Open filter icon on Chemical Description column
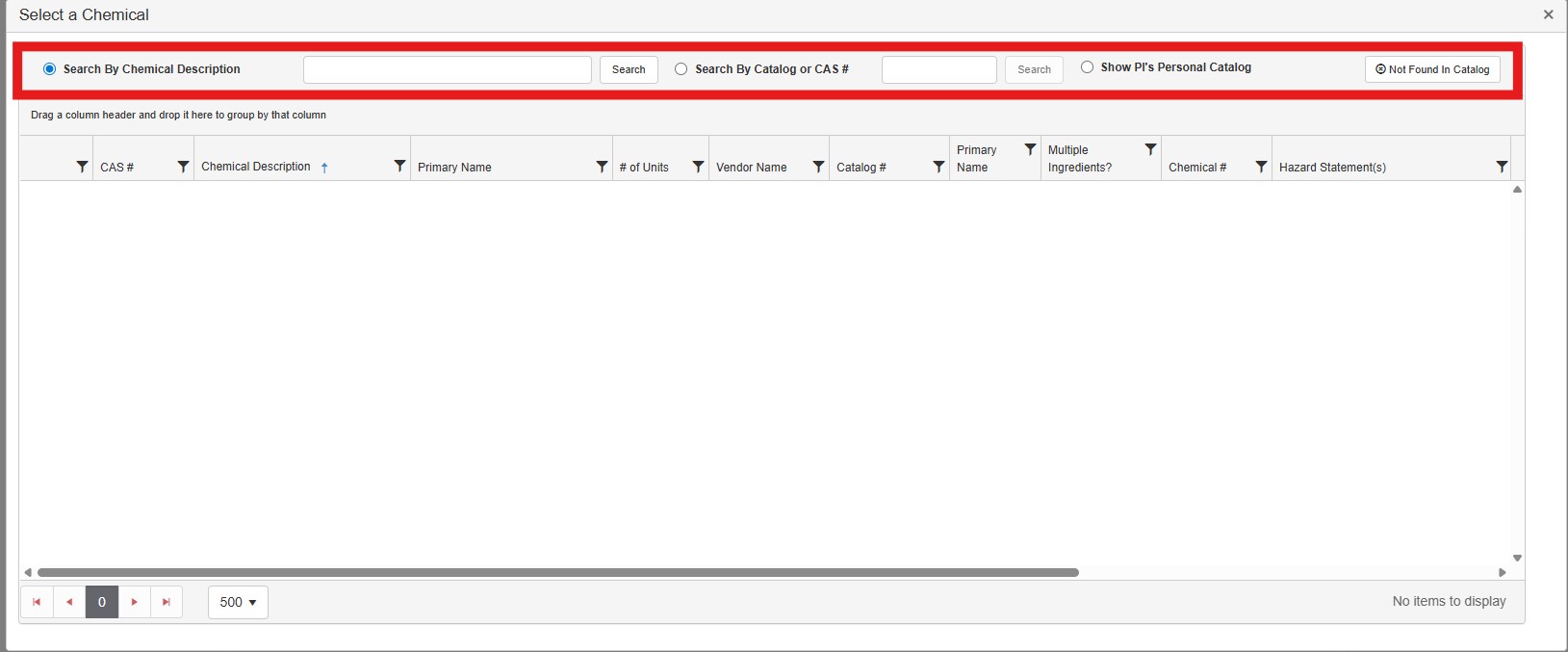Screen dimensions: 1568x652 399,167
